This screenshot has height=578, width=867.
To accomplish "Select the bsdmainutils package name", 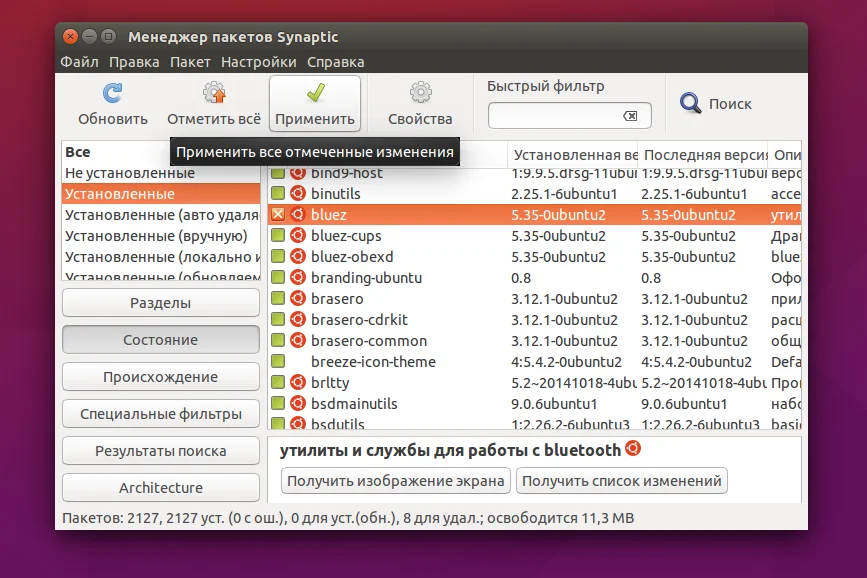I will coord(354,404).
